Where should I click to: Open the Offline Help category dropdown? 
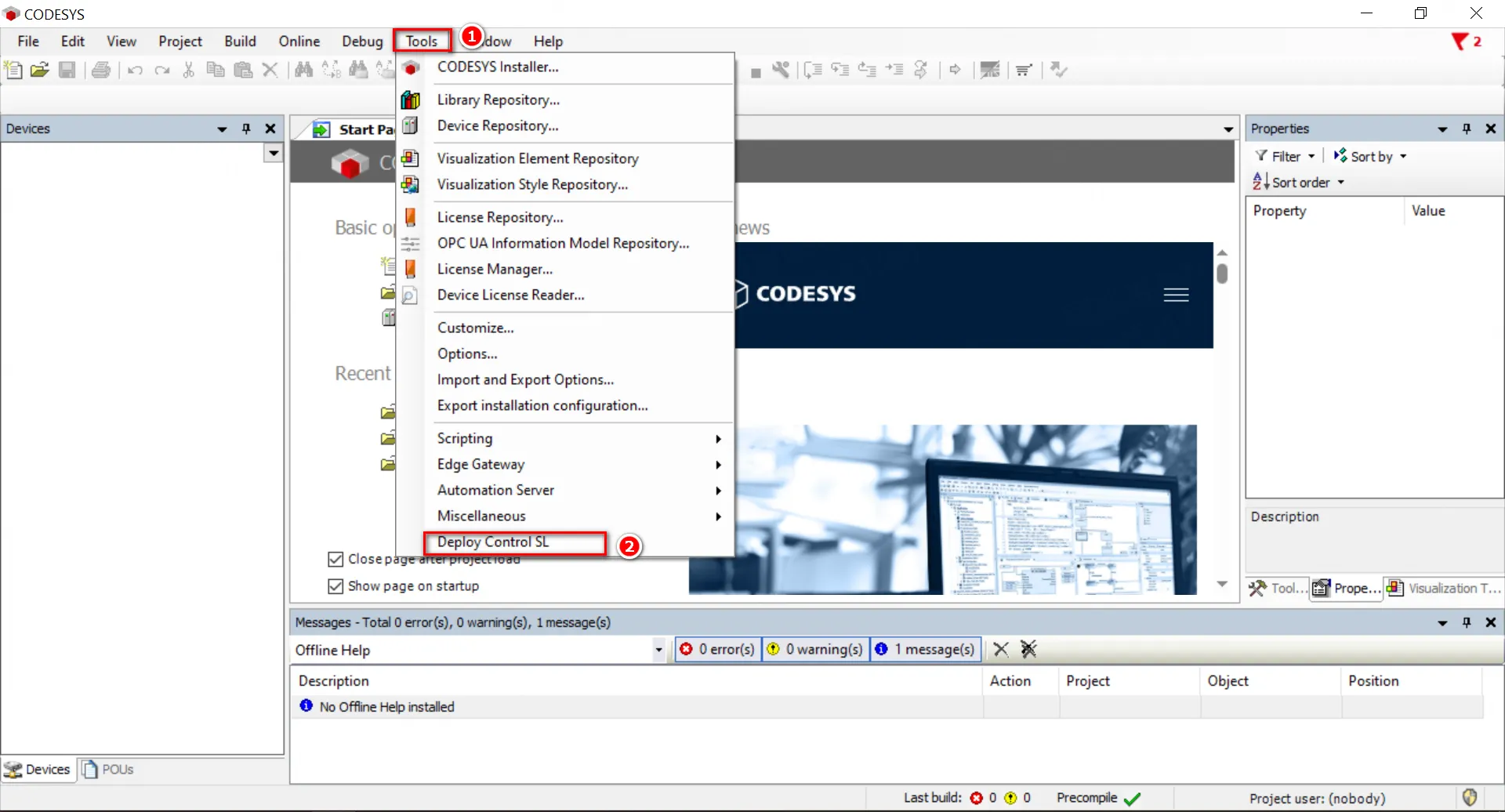pos(658,650)
